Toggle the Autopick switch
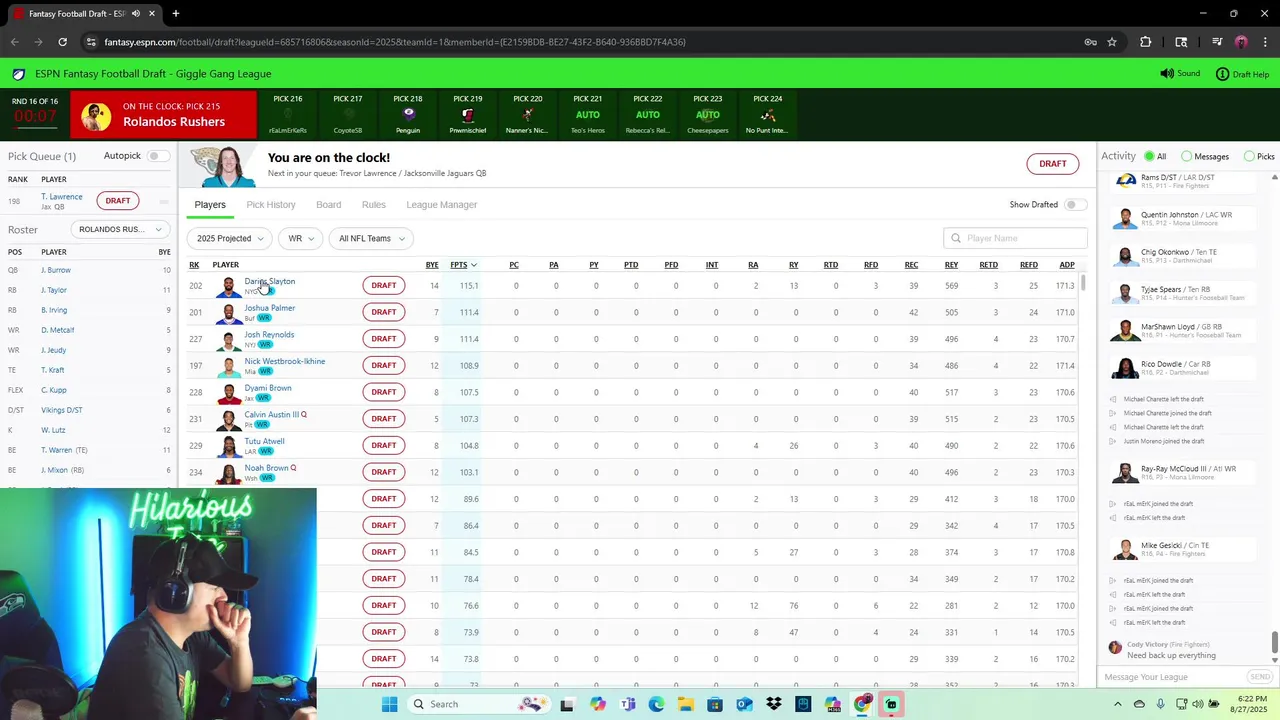This screenshot has height=720, width=1280. pyautogui.click(x=158, y=156)
